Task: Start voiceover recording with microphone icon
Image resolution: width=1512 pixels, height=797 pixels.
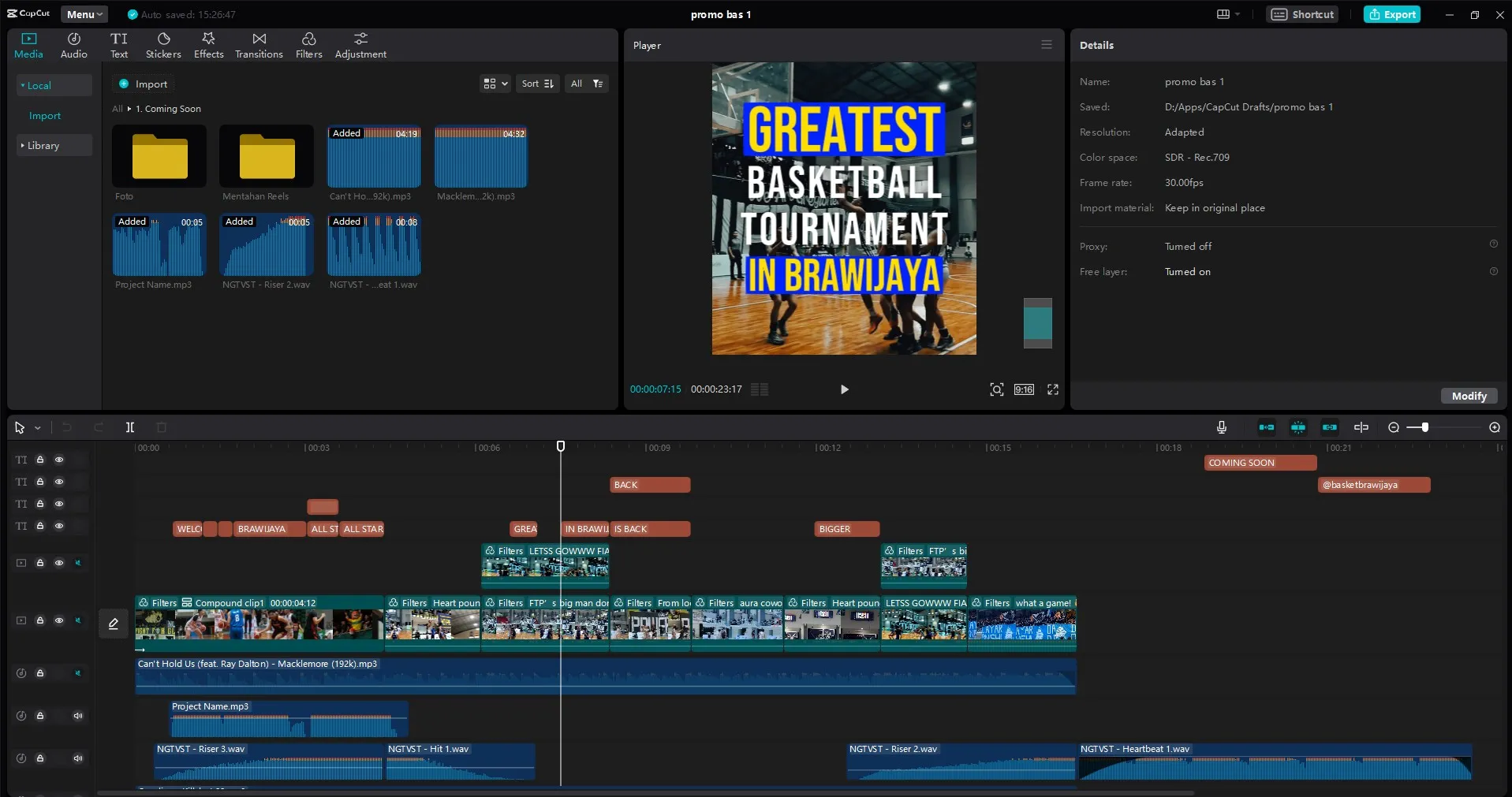Action: [1222, 427]
